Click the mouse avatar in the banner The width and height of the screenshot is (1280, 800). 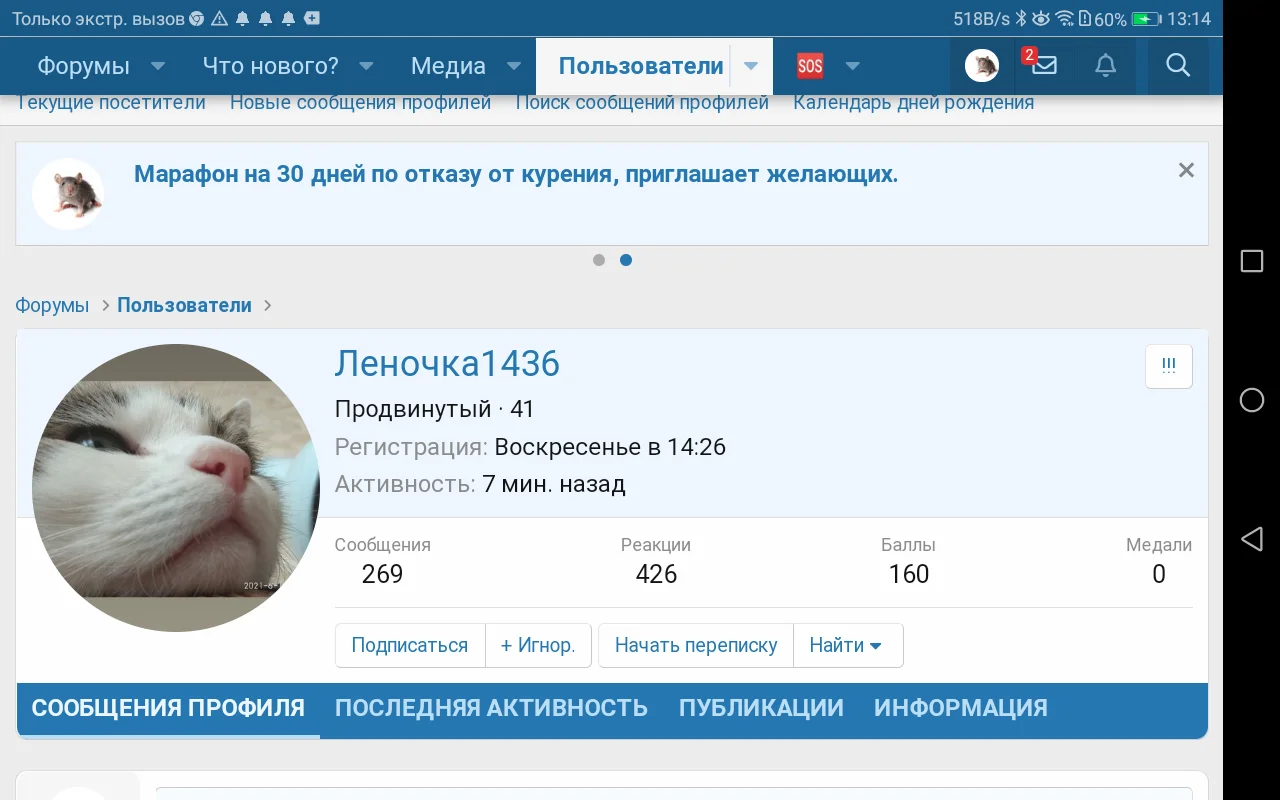coord(68,193)
